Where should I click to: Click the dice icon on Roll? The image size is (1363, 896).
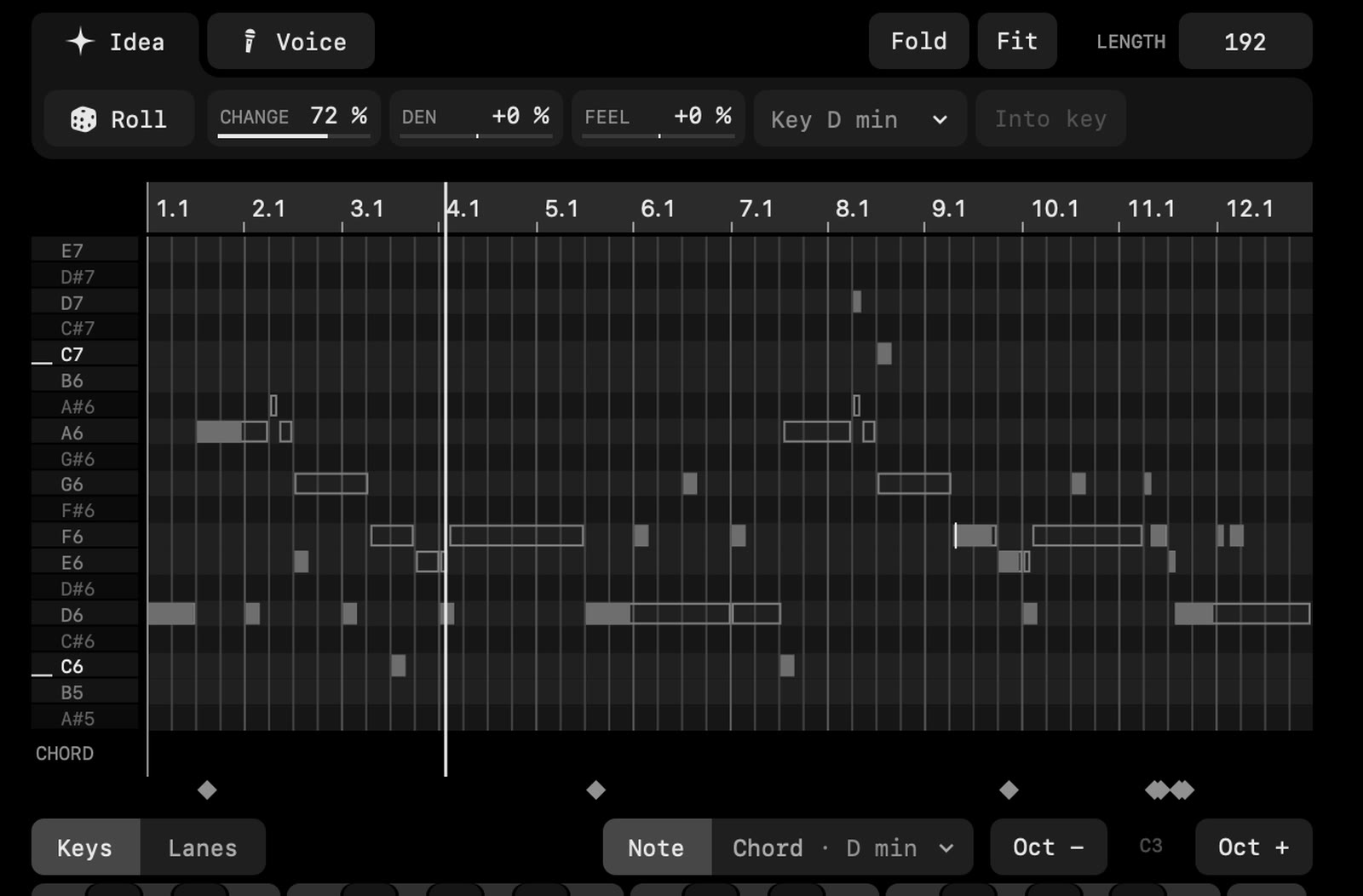(x=83, y=119)
